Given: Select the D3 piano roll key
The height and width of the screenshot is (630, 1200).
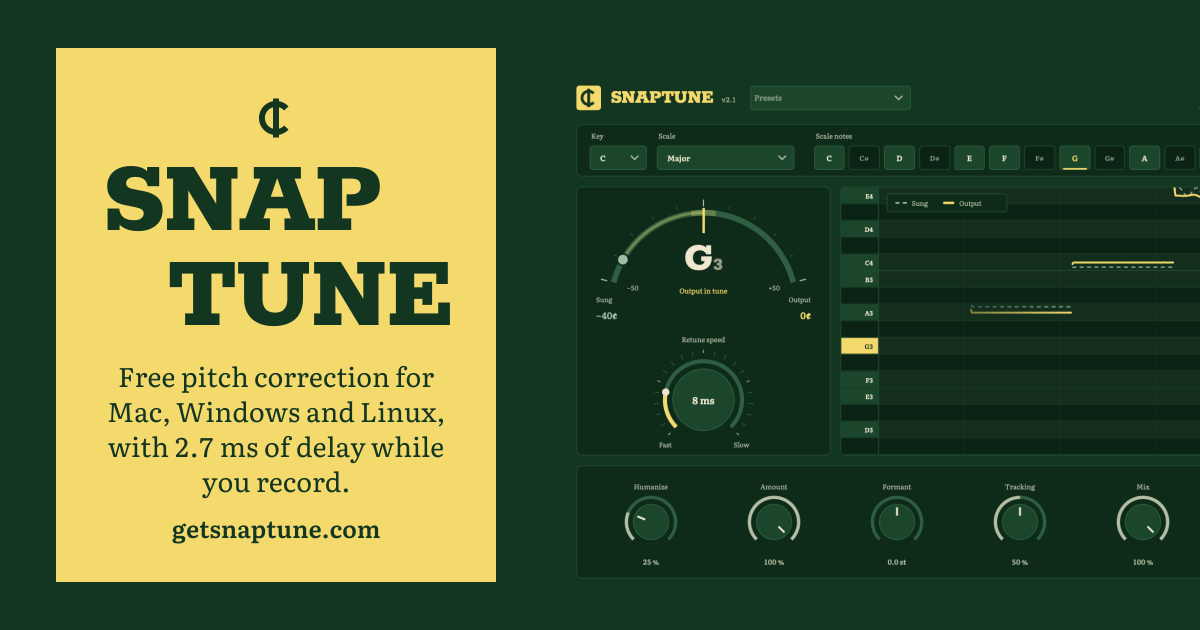Looking at the screenshot, I should pos(860,430).
